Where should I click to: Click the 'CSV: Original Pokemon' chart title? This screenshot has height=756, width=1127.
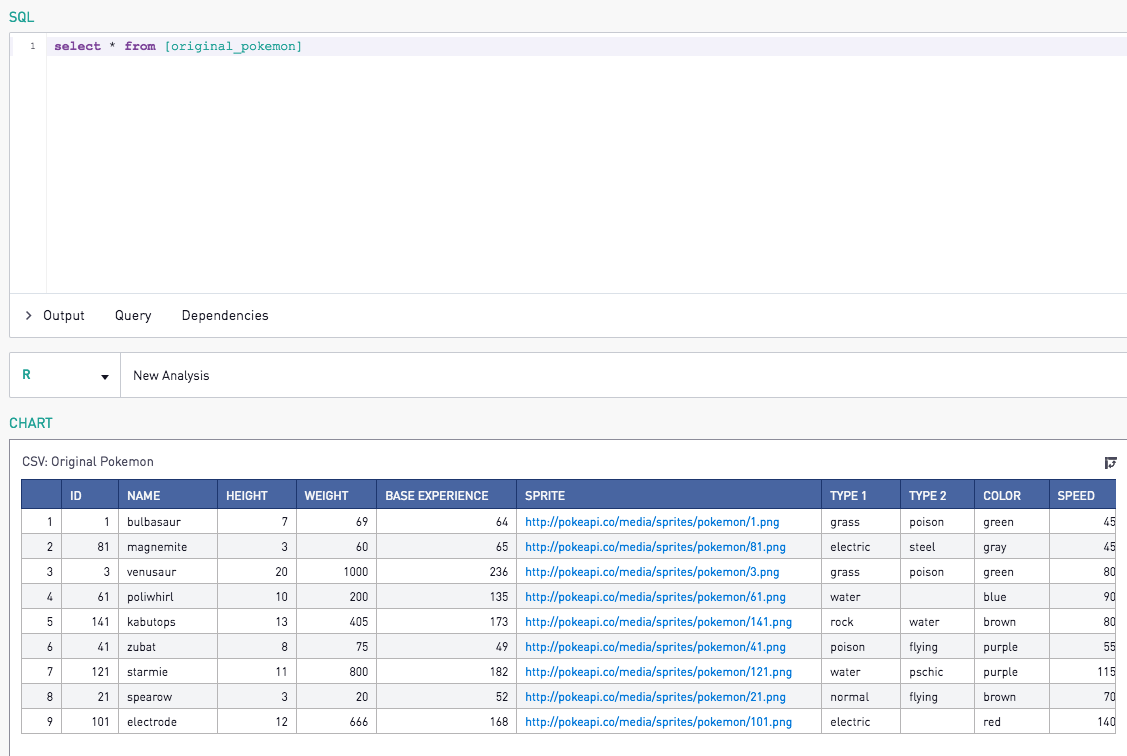[88, 461]
